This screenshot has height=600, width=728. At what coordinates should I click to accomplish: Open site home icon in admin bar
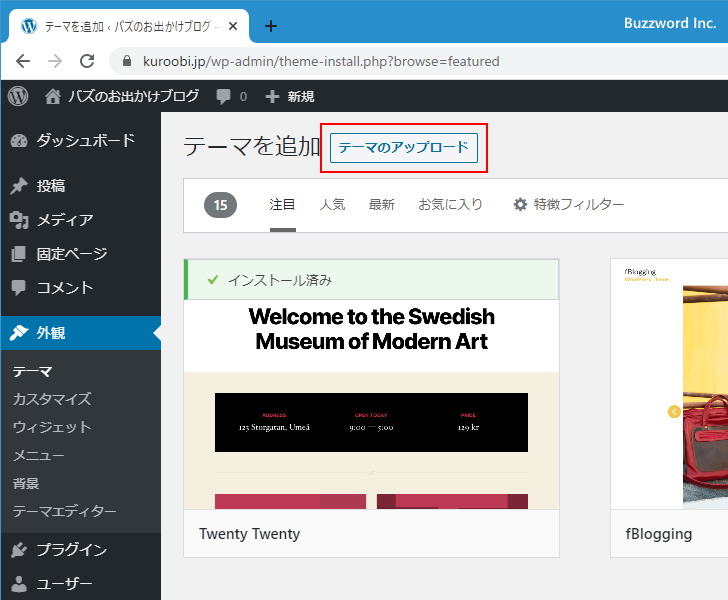pyautogui.click(x=52, y=96)
